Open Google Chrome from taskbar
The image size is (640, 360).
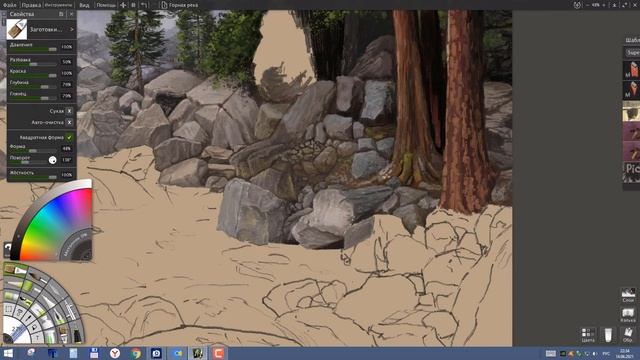[136, 353]
